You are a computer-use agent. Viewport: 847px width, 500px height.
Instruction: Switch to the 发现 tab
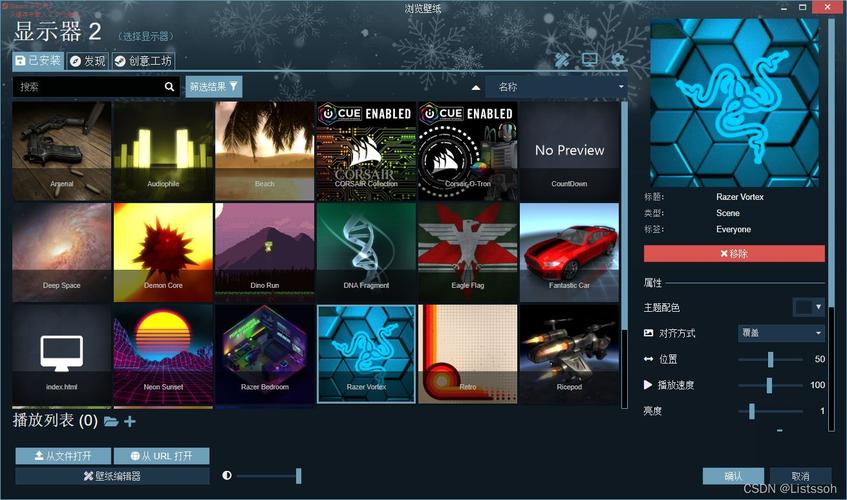click(88, 61)
